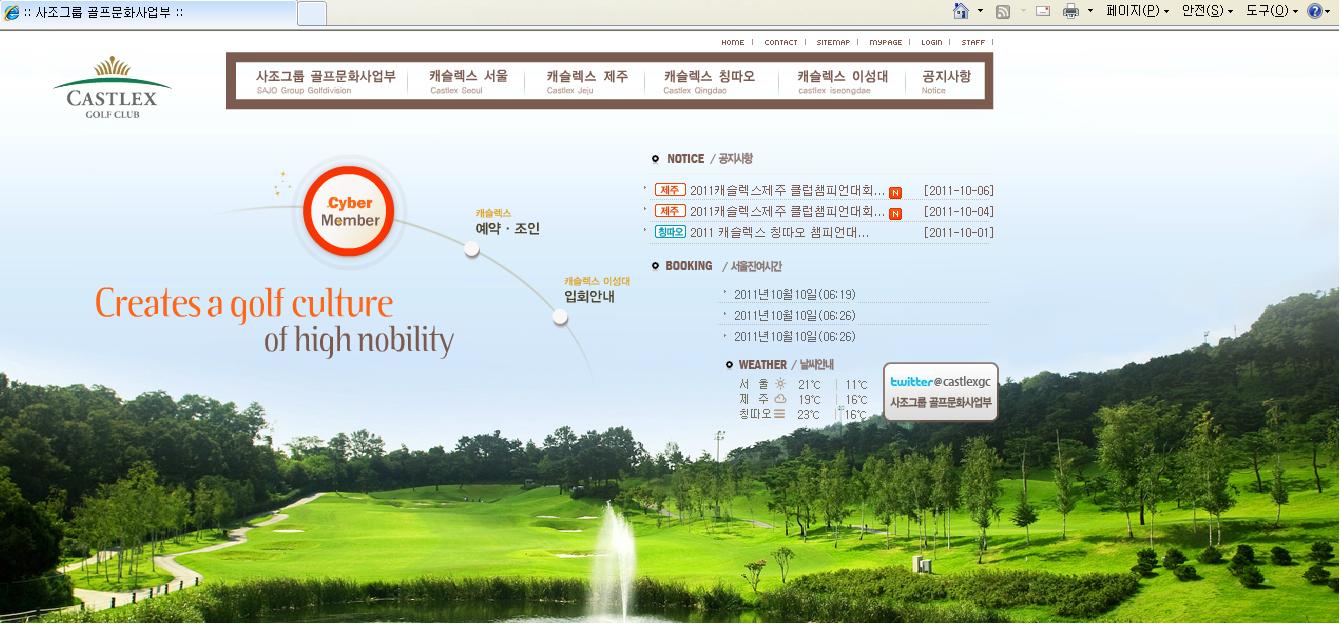Open the Print options dropdown arrow
The width and height of the screenshot is (1341, 624).
pyautogui.click(x=1091, y=11)
